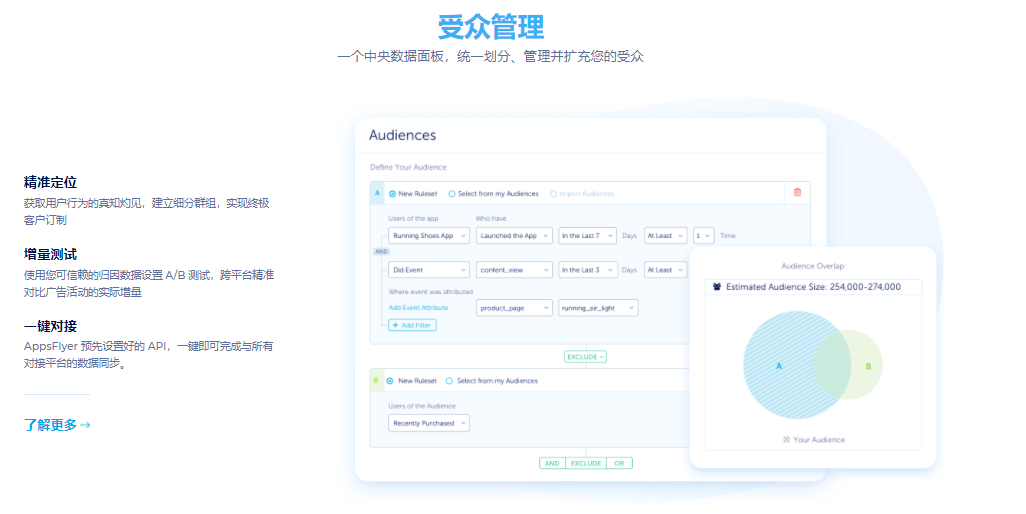Viewport: 1026px width, 514px height.
Task: Click the audience size people icon
Action: (x=716, y=287)
